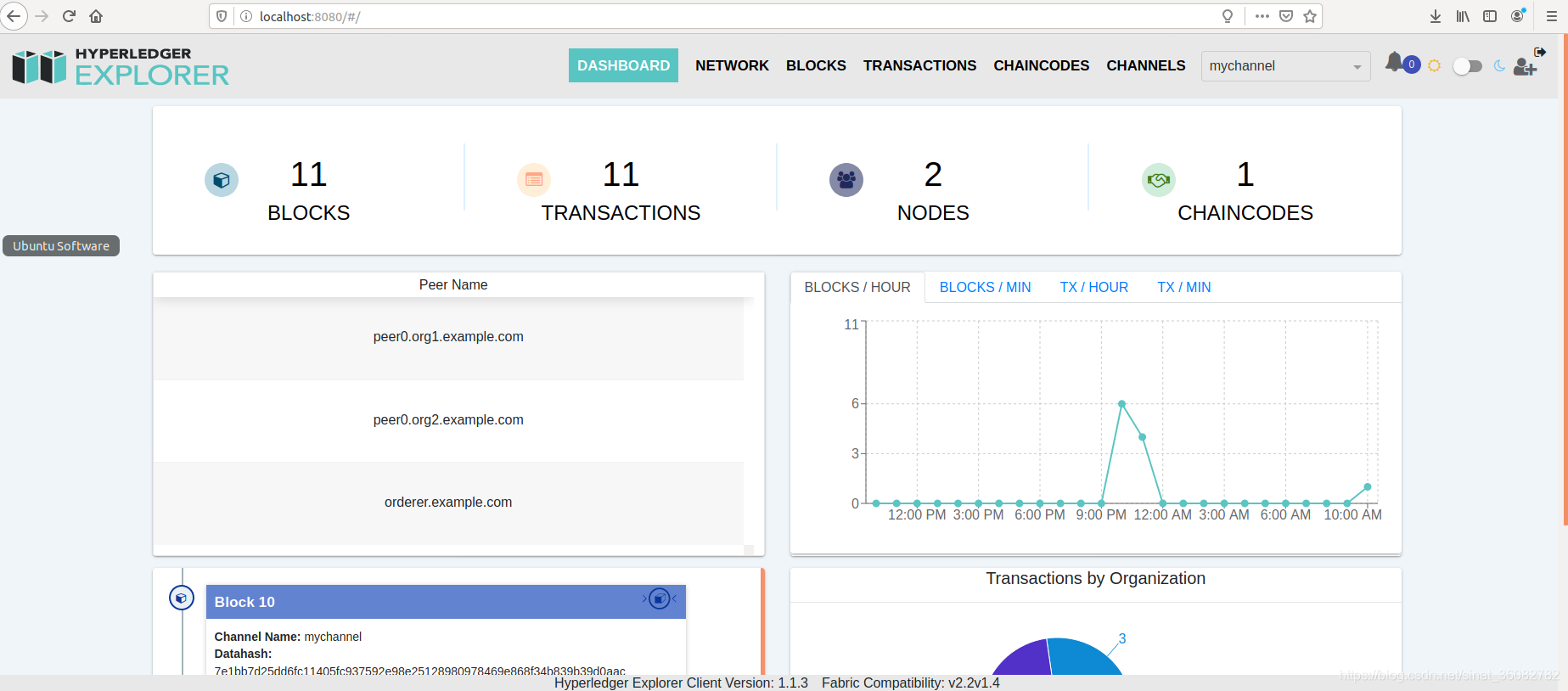Click the site information icon
The height and width of the screenshot is (691, 1568).
(246, 16)
